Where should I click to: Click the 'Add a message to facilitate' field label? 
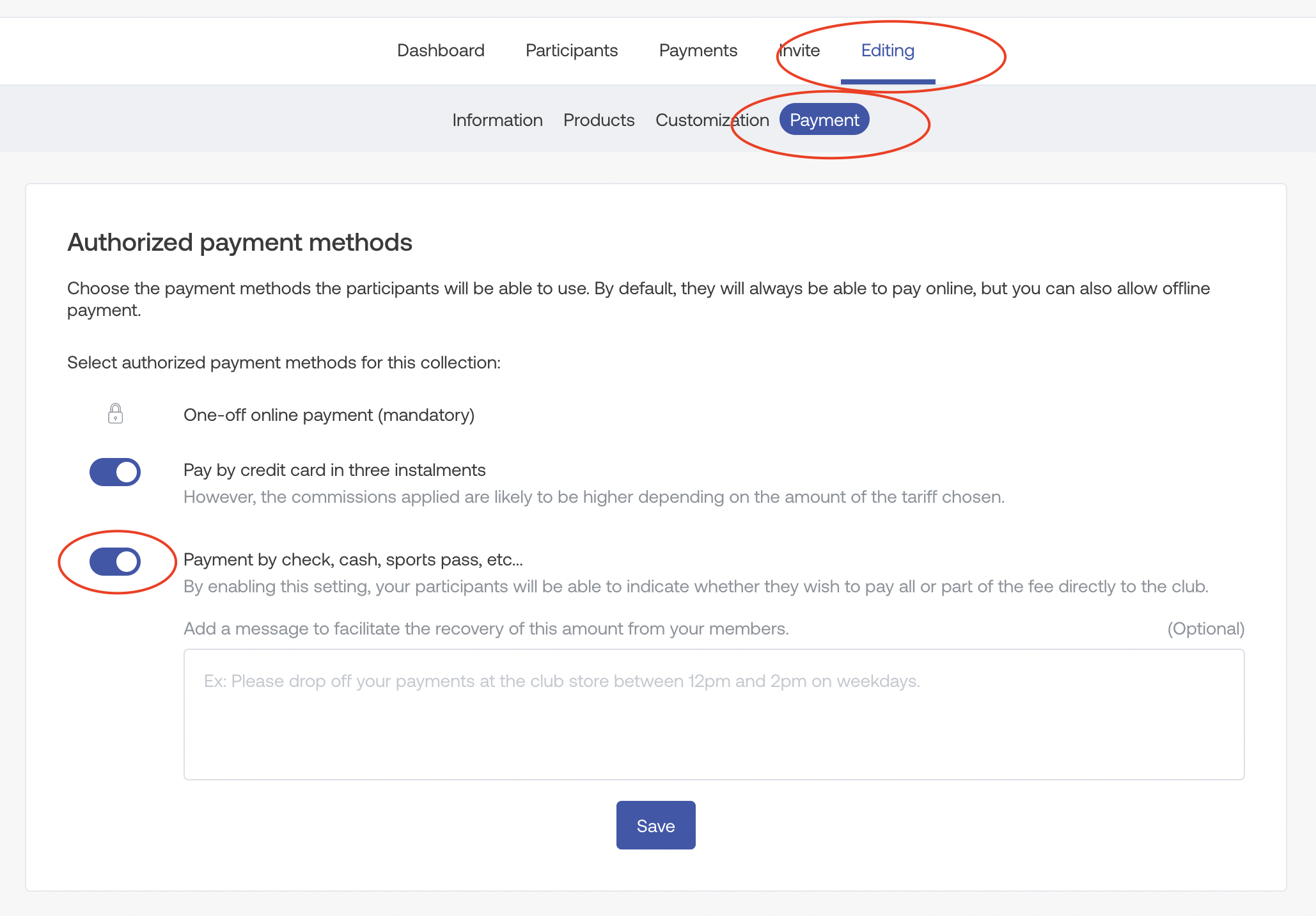coord(486,629)
